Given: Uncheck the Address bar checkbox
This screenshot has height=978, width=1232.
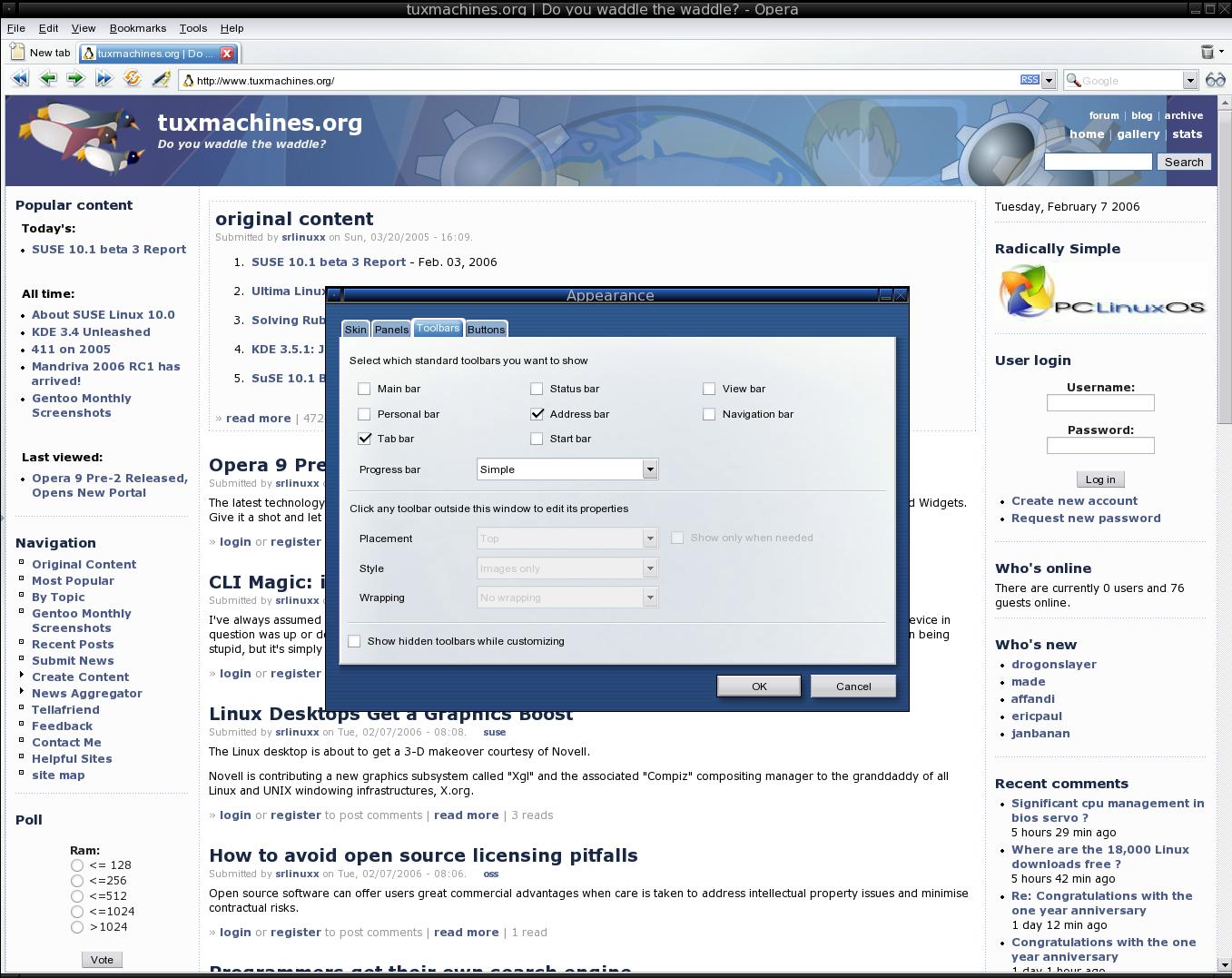Looking at the screenshot, I should [537, 414].
